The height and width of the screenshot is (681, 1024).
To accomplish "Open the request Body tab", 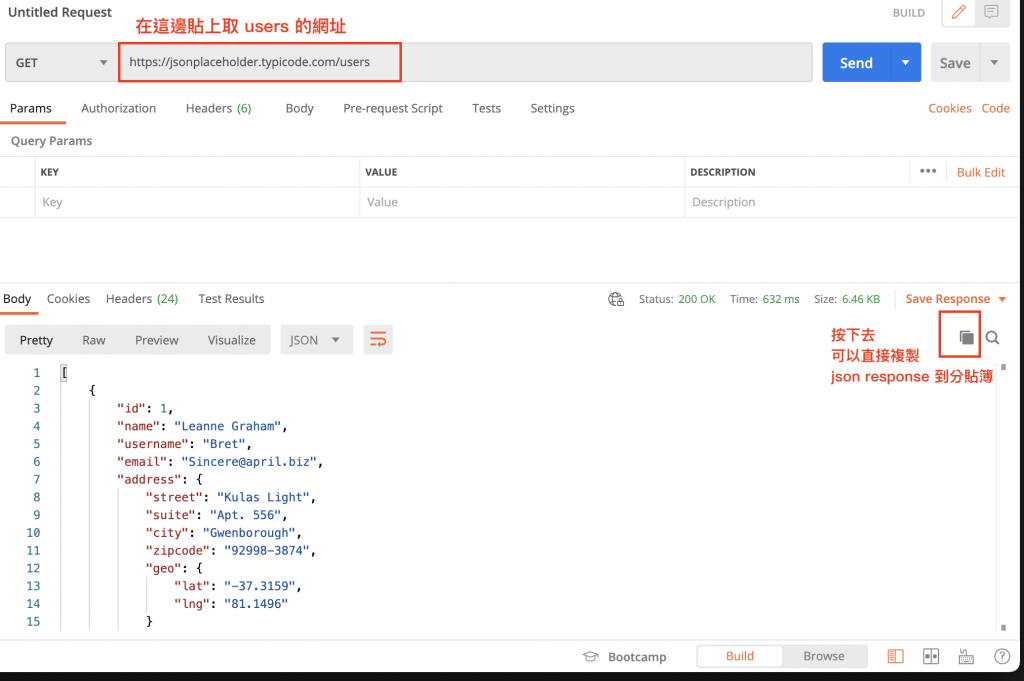I will coord(300,108).
